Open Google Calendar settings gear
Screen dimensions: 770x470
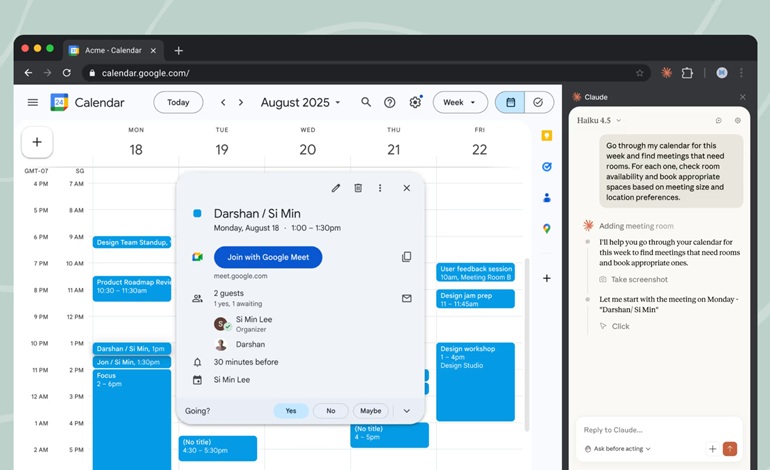(x=415, y=102)
